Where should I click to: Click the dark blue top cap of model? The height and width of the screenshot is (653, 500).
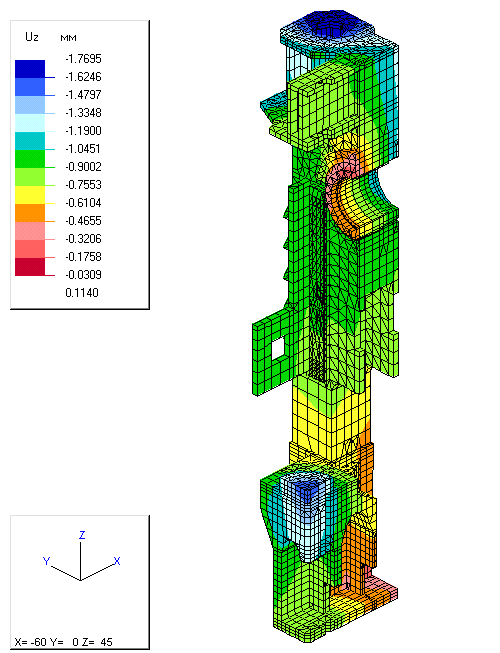[x=329, y=24]
